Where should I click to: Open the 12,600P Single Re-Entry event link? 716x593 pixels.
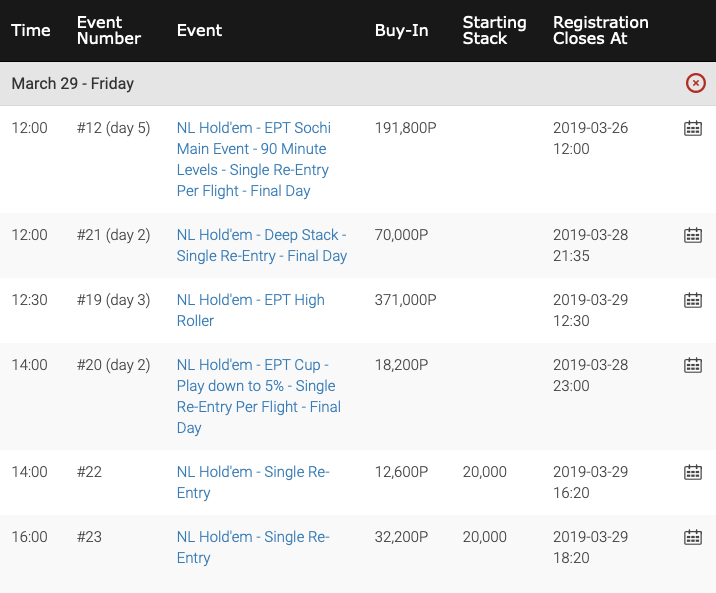[253, 482]
